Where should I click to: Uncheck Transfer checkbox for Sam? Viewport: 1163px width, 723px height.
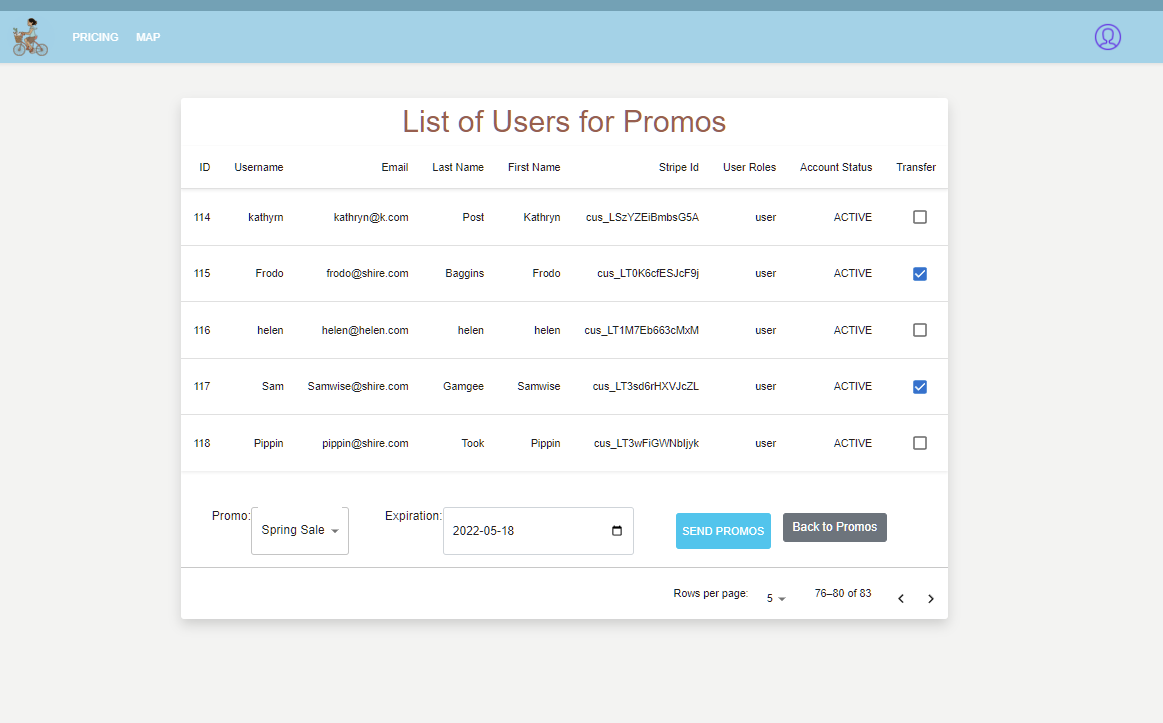[x=919, y=387]
